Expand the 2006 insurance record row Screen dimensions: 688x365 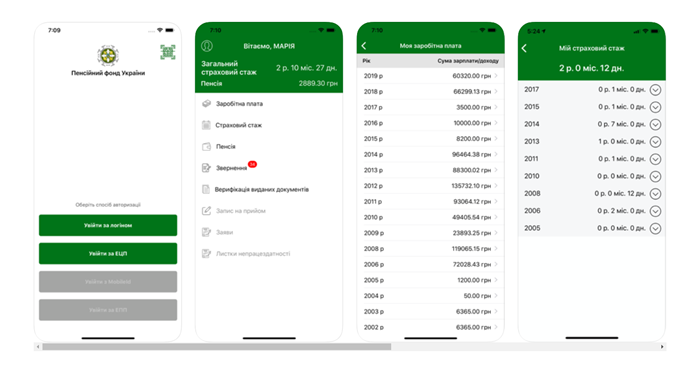tap(655, 211)
